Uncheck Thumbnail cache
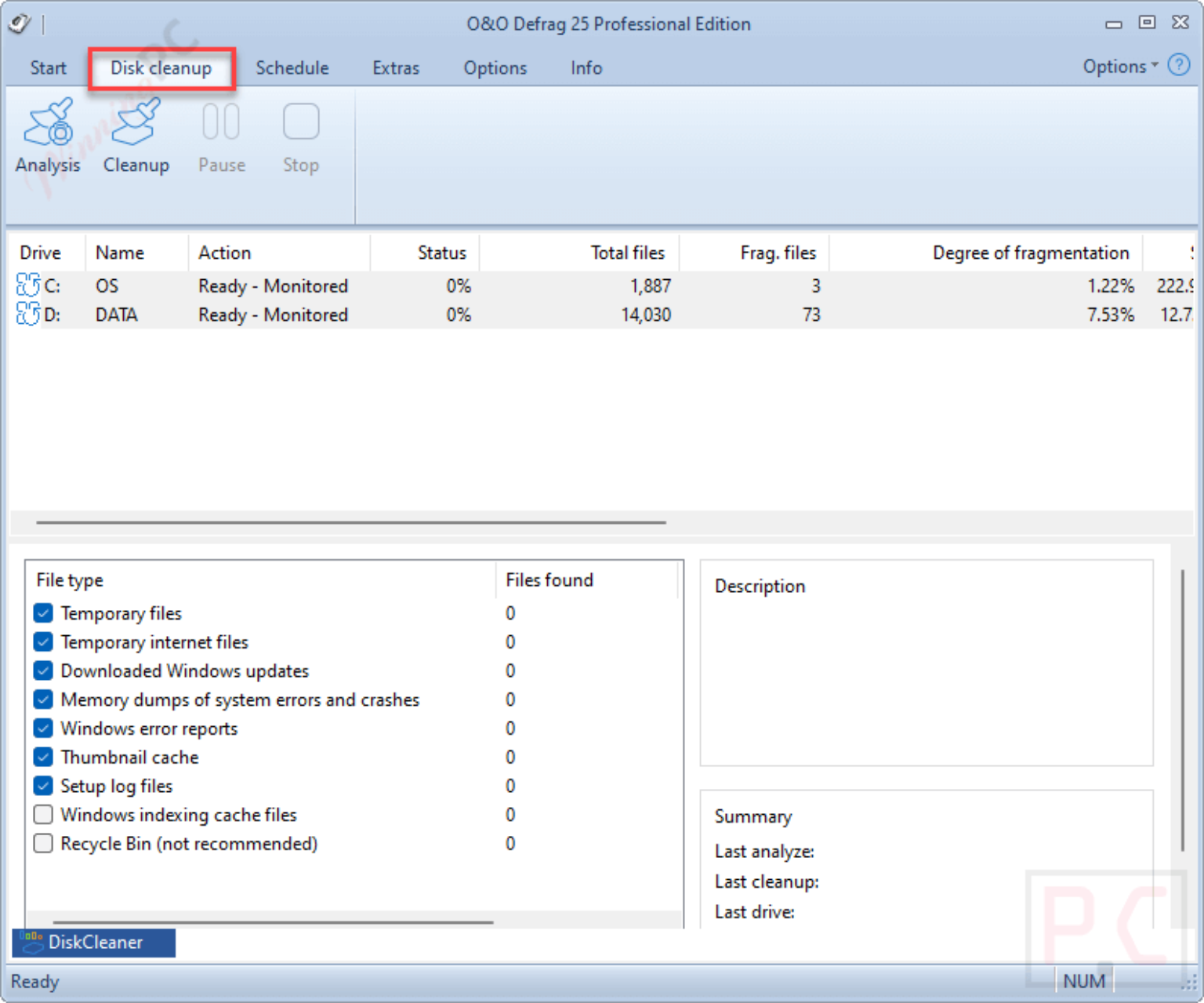 click(x=44, y=757)
